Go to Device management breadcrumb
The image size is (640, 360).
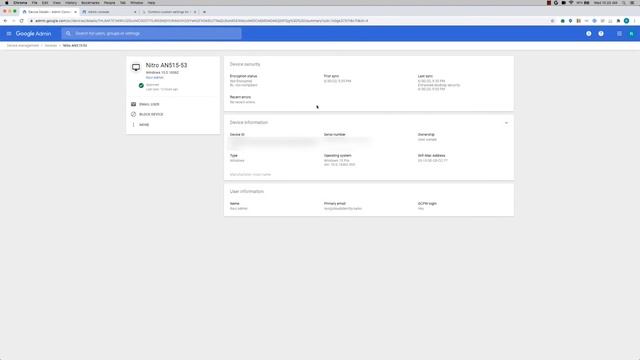[x=23, y=45]
